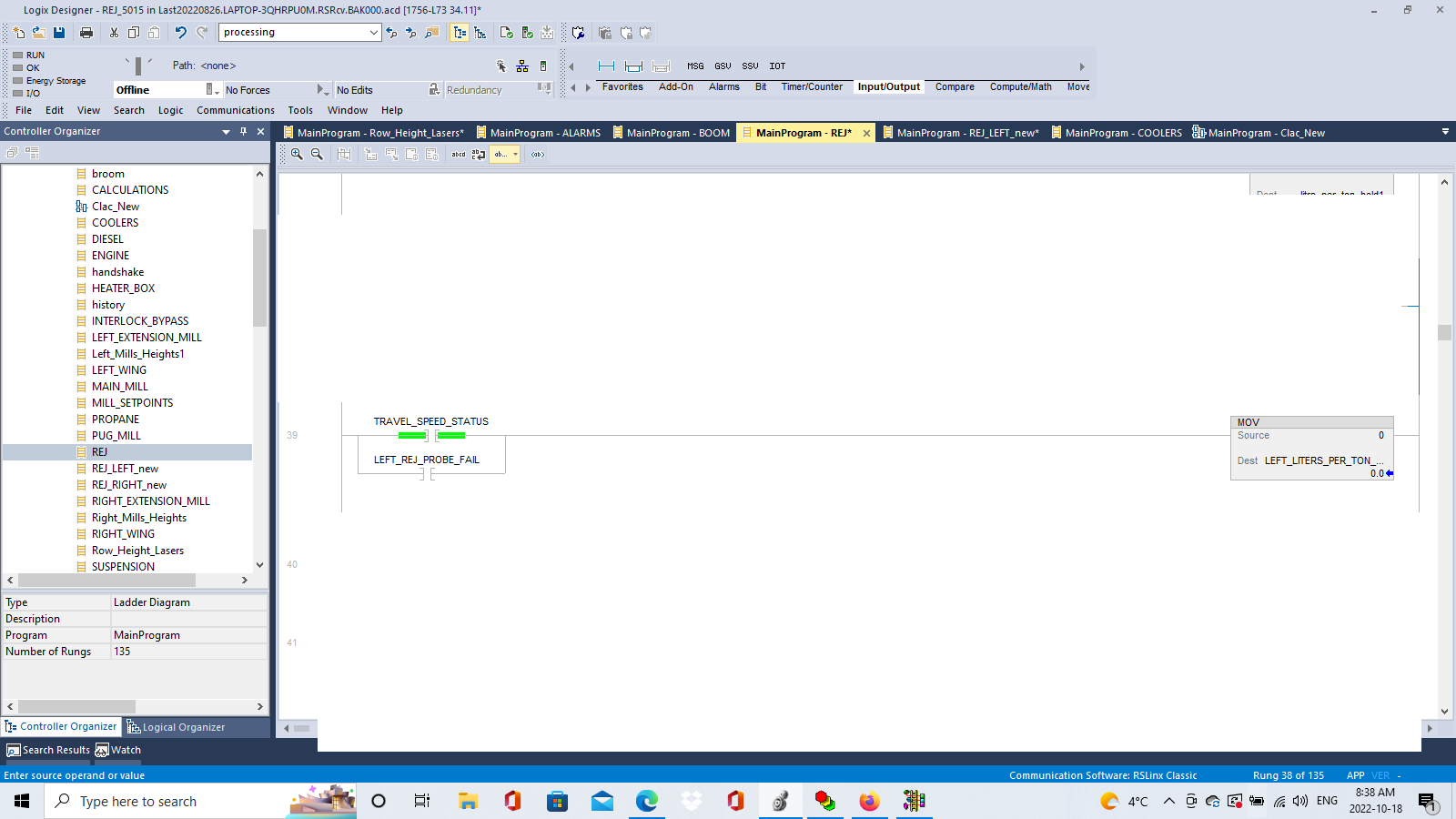
Task: Switch to MainProgram - COOLERS tab
Action: tap(1117, 133)
